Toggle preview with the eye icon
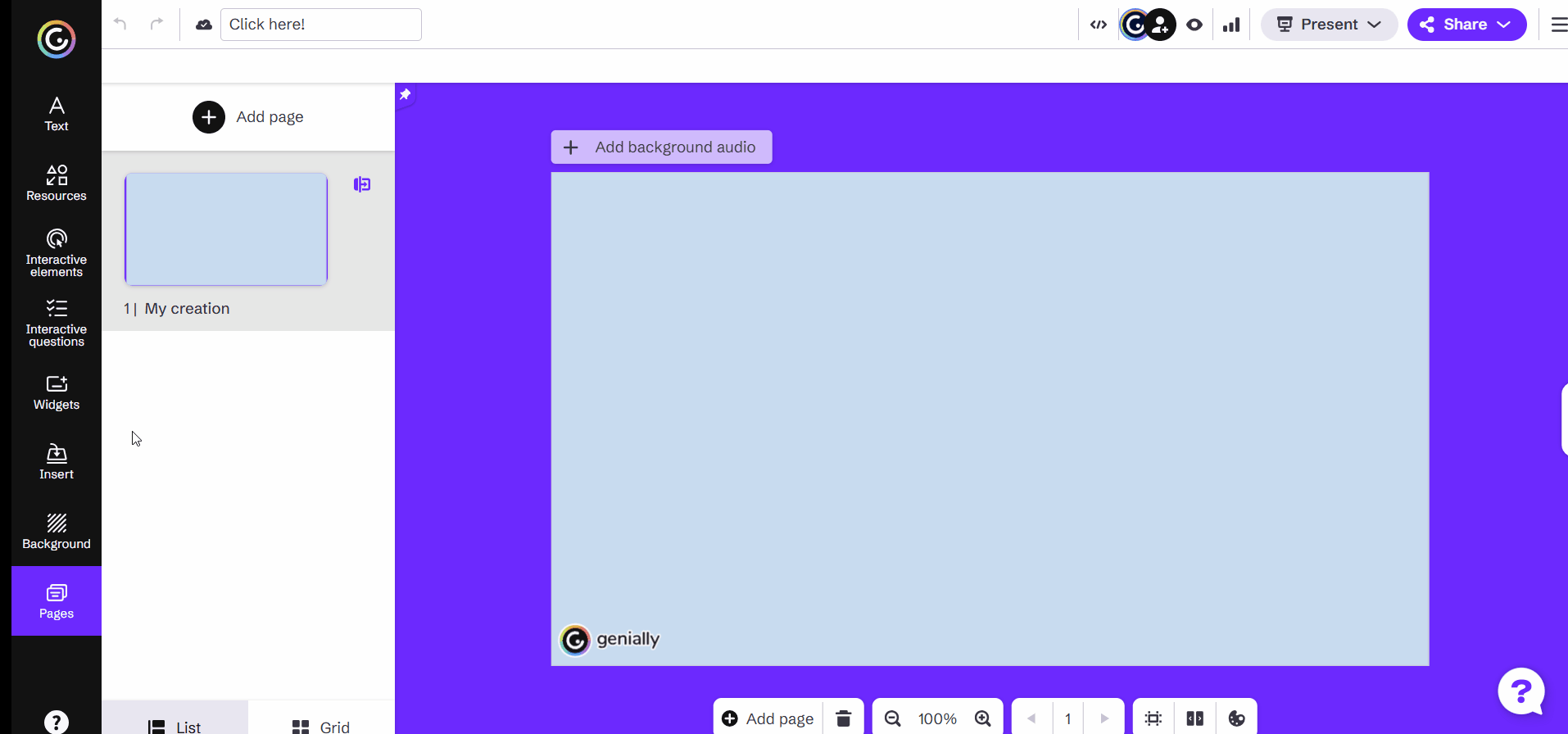This screenshot has width=1568, height=734. click(x=1194, y=25)
